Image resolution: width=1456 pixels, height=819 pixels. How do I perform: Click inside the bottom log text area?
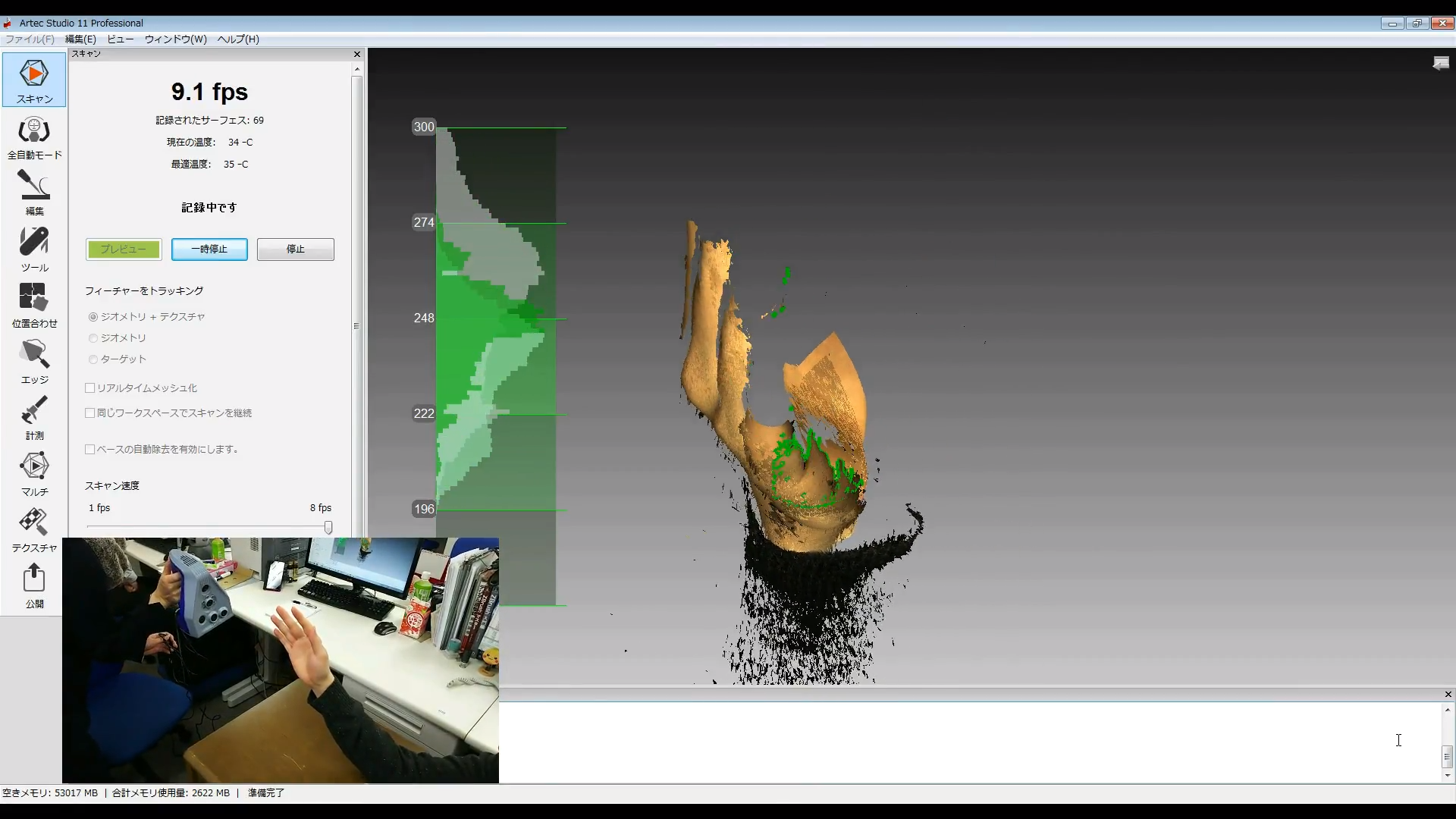tap(969, 742)
